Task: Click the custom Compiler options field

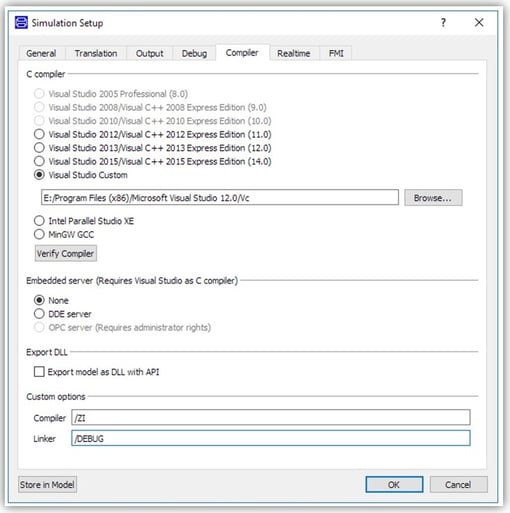Action: pos(271,417)
